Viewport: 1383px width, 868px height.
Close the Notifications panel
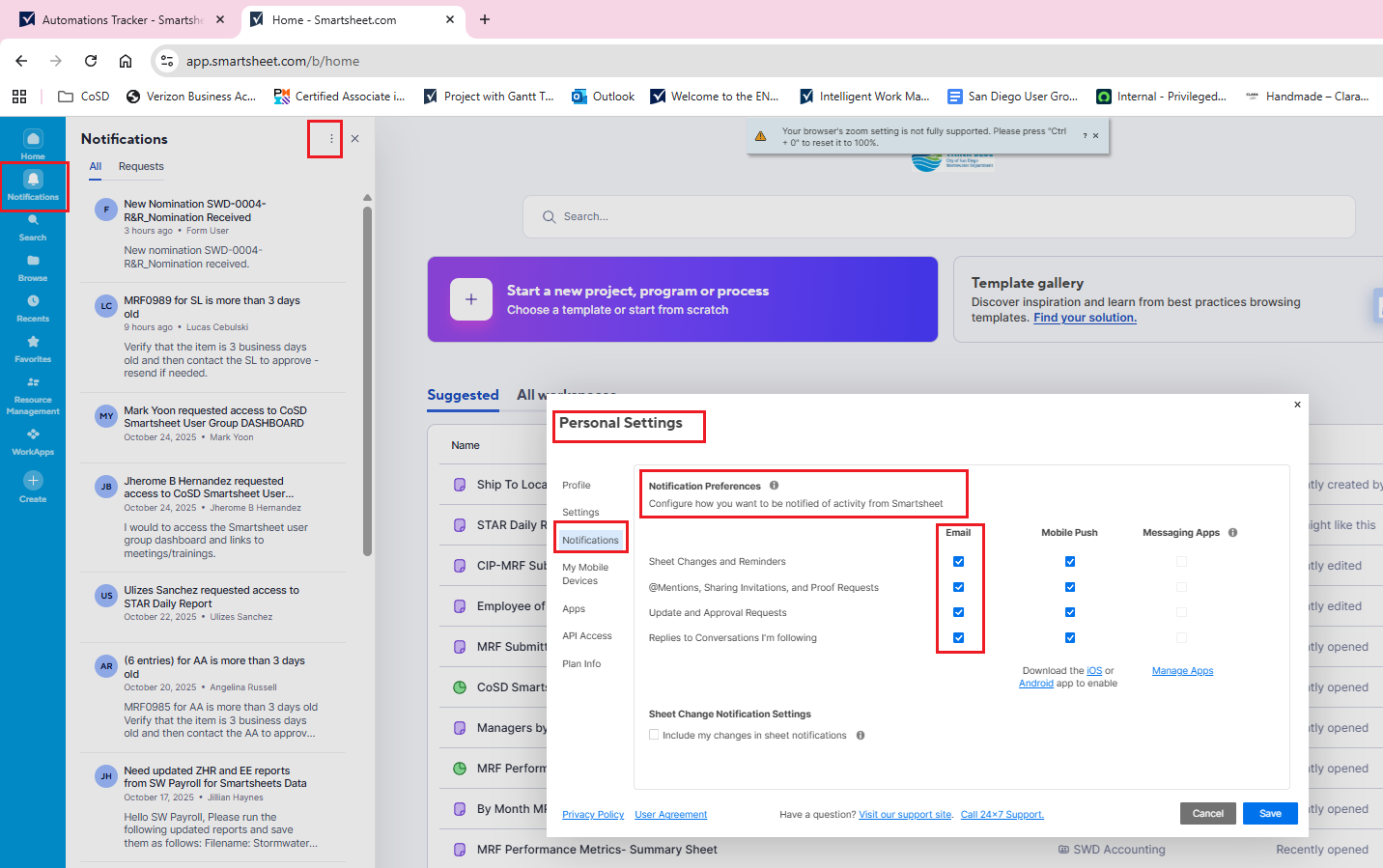355,139
